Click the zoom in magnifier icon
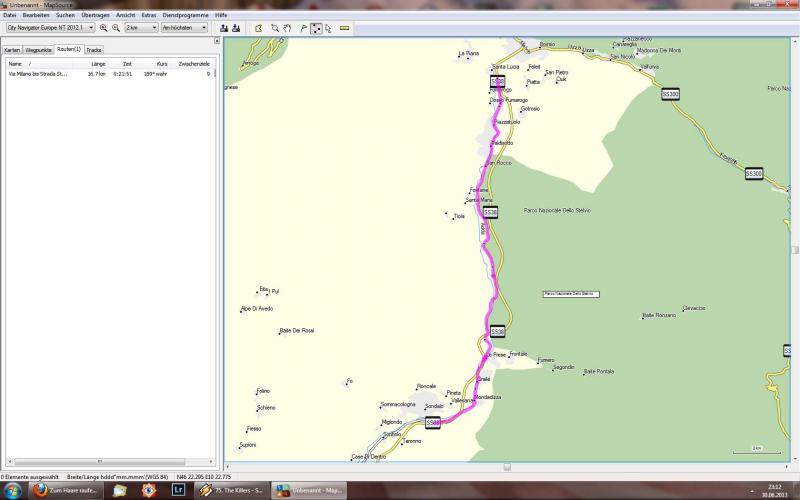This screenshot has height=500, width=800. pos(103,28)
